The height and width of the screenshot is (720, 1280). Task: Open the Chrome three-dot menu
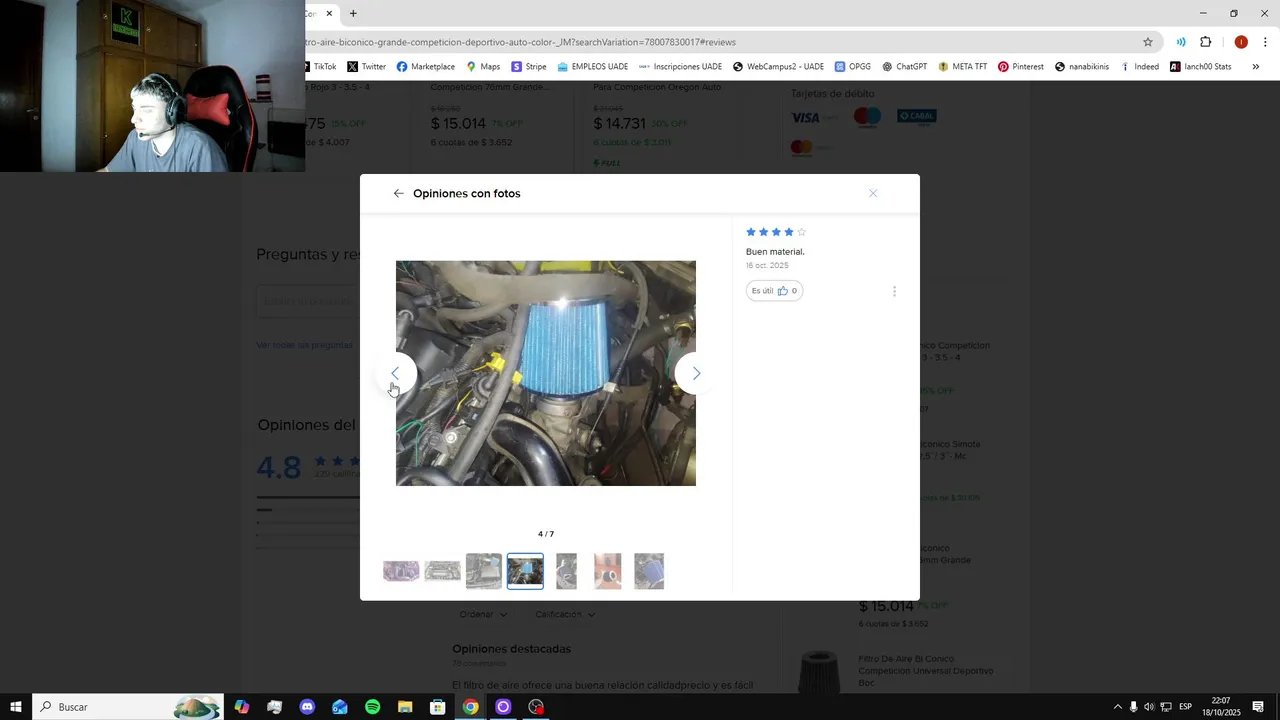(x=1265, y=42)
